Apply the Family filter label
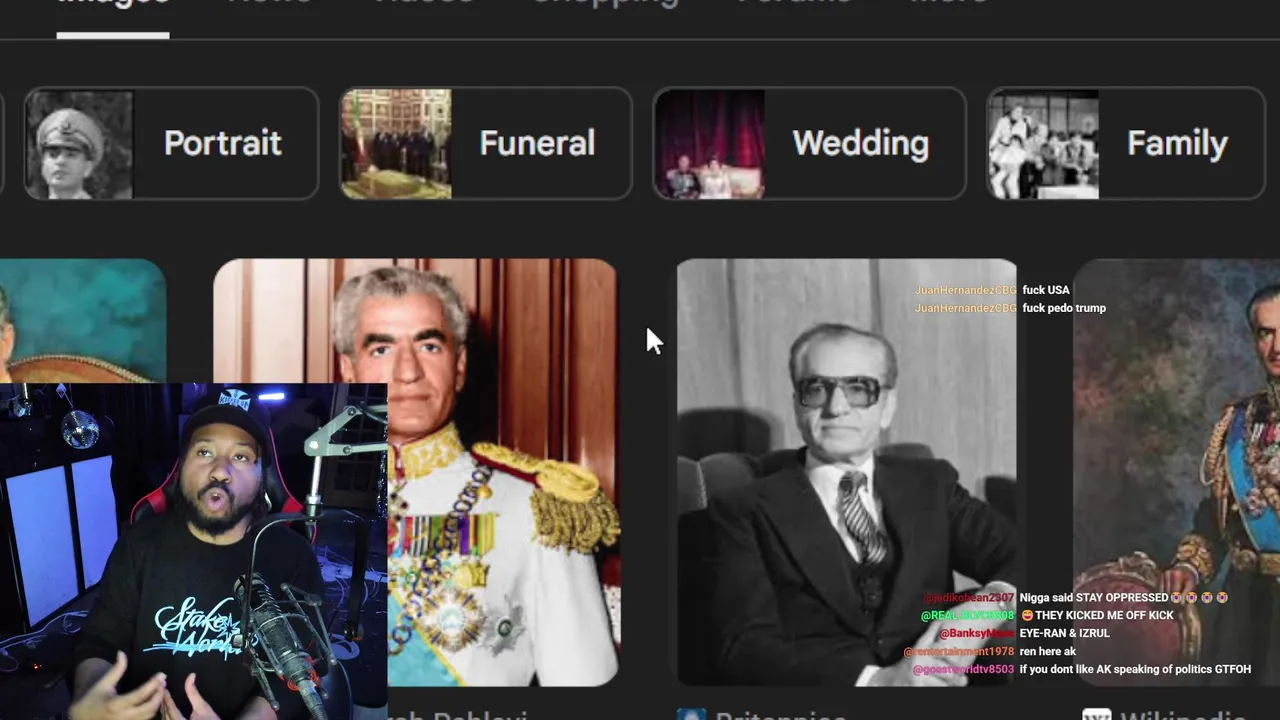Image resolution: width=1280 pixels, height=720 pixels. [x=1177, y=144]
